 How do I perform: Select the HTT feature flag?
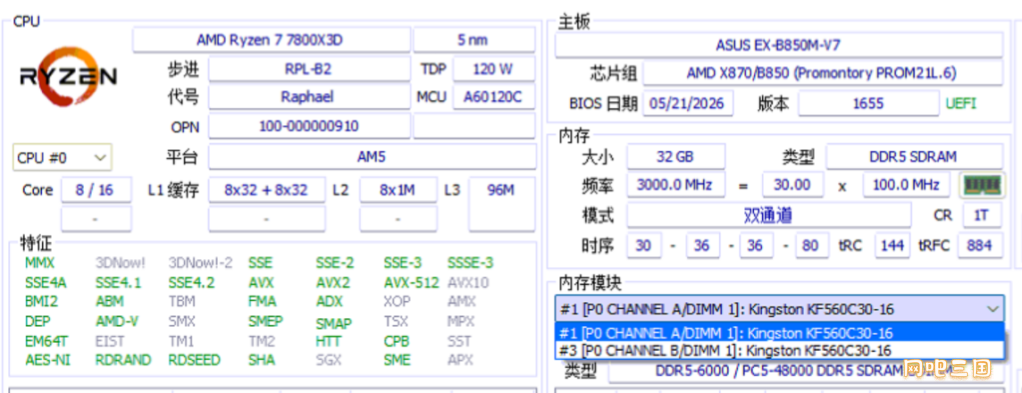328,341
